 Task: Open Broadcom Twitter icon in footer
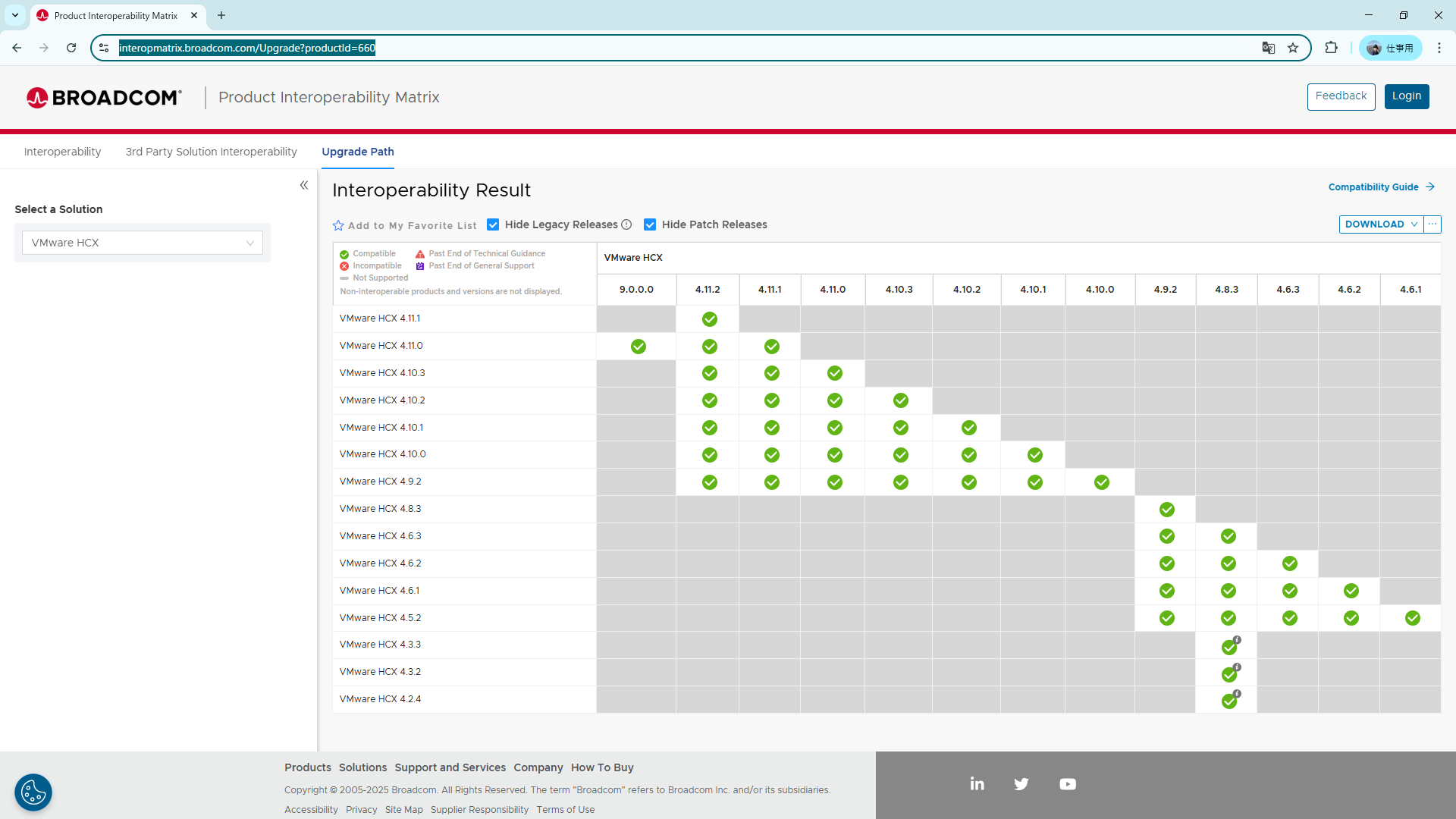click(x=1021, y=784)
